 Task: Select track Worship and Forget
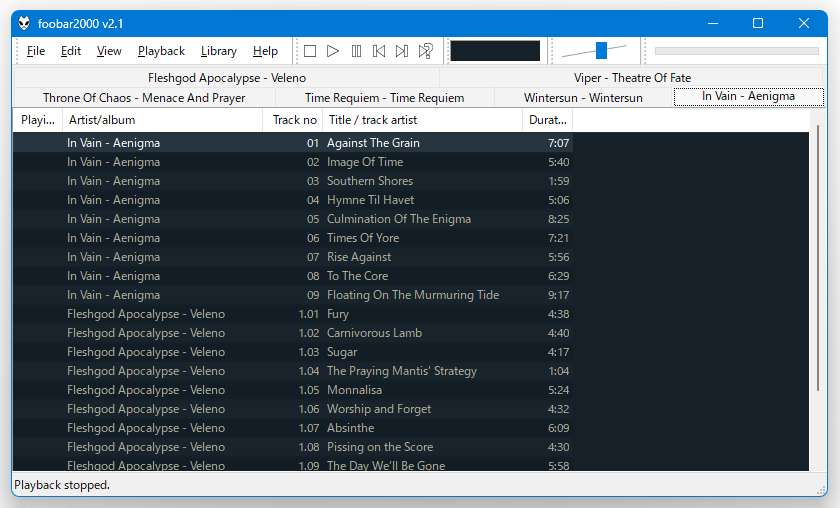(x=292, y=409)
